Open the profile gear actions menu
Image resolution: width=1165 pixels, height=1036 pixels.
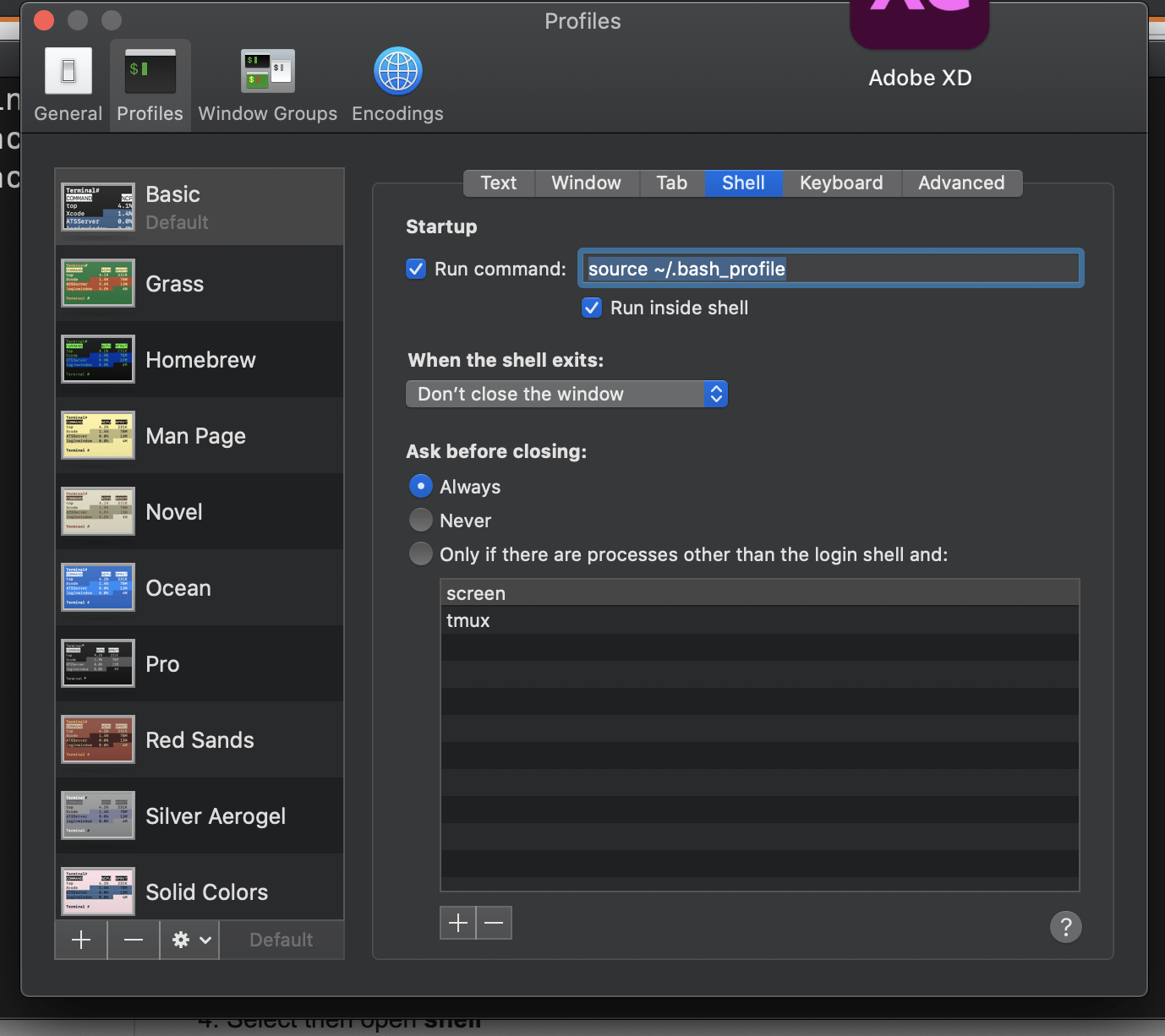[190, 940]
